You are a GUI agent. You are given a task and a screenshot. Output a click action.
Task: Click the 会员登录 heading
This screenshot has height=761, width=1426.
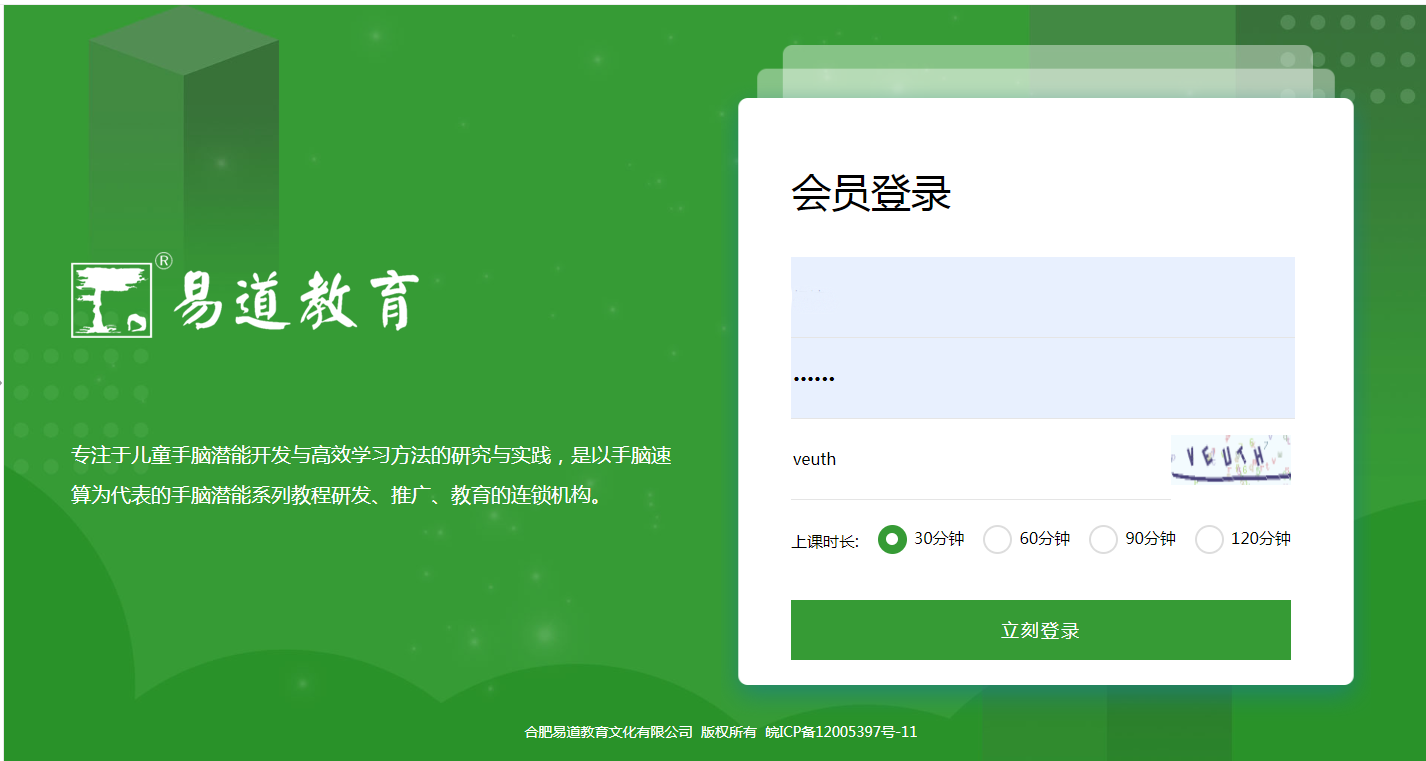(x=870, y=193)
